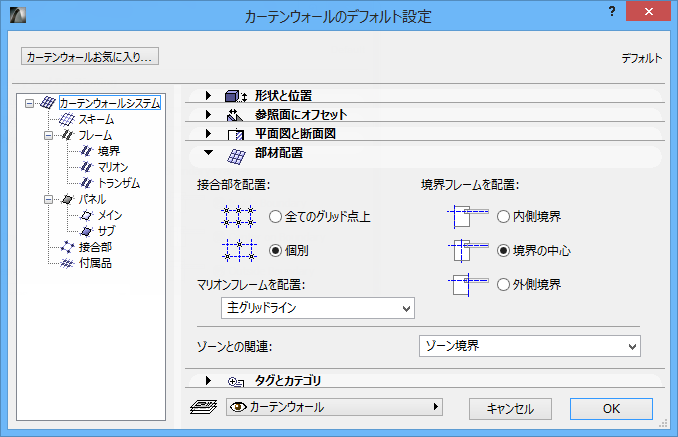Click the 付属品 accessory icon in tree

click(x=67, y=263)
